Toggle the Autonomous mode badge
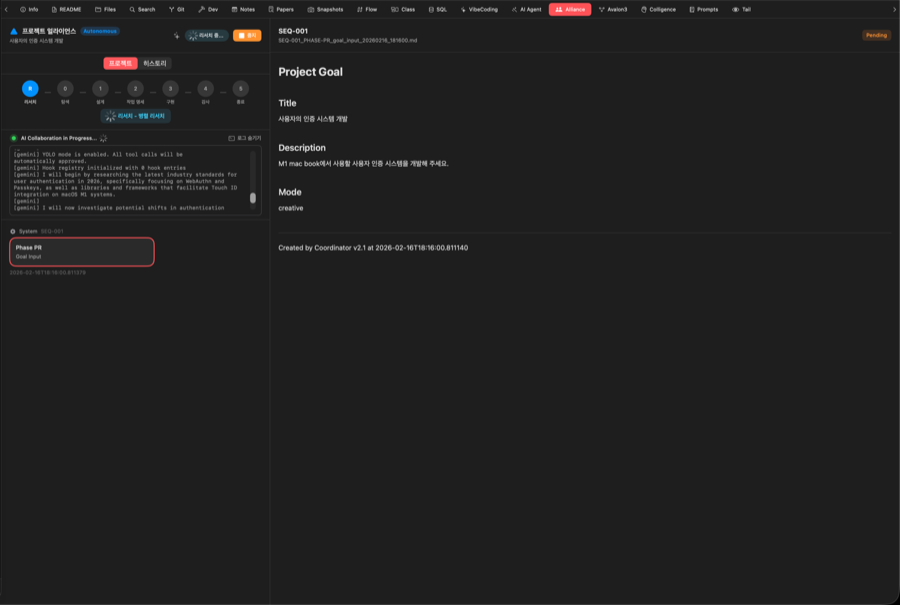 (100, 31)
